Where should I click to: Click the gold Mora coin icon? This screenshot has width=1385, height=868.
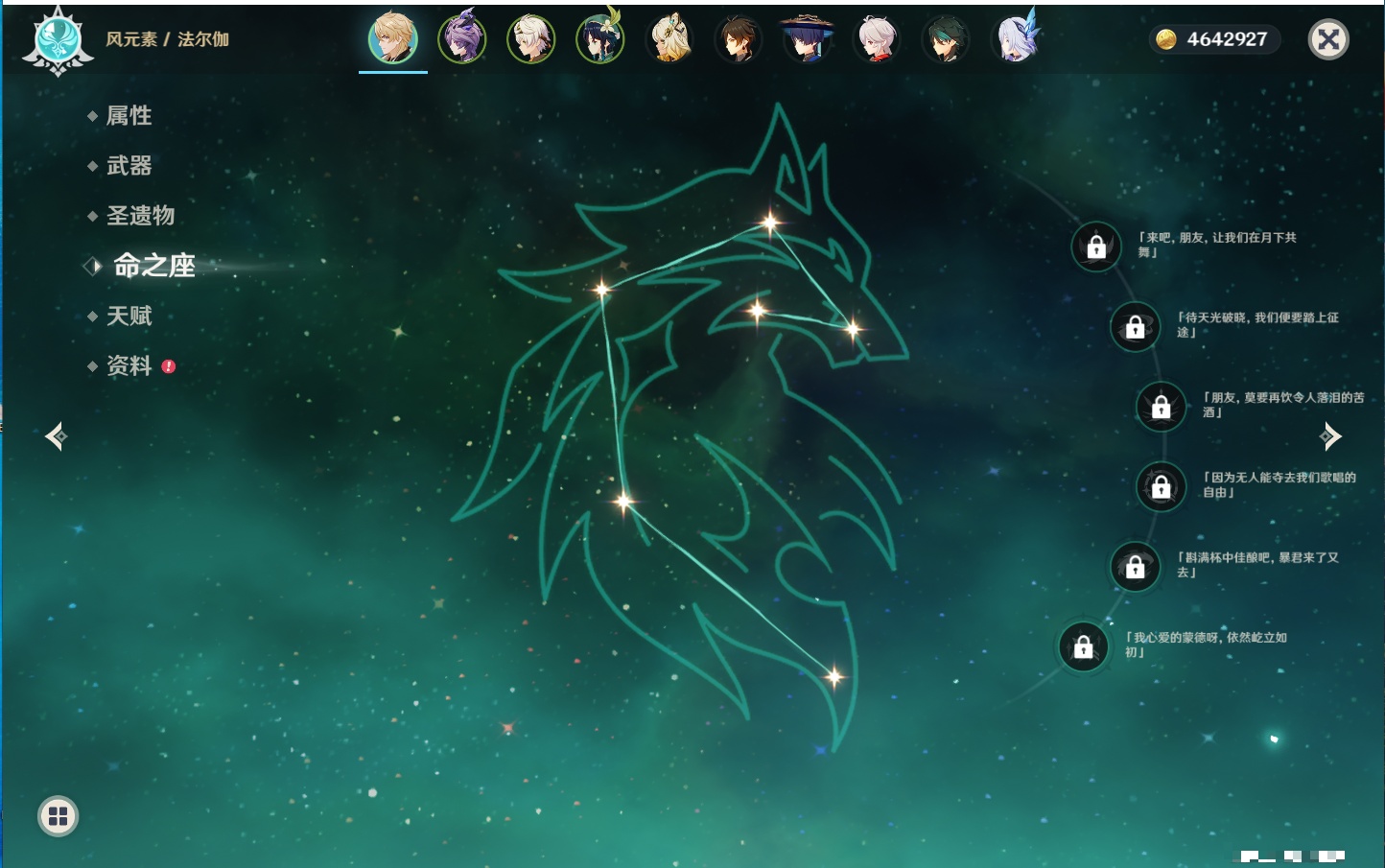1165,39
